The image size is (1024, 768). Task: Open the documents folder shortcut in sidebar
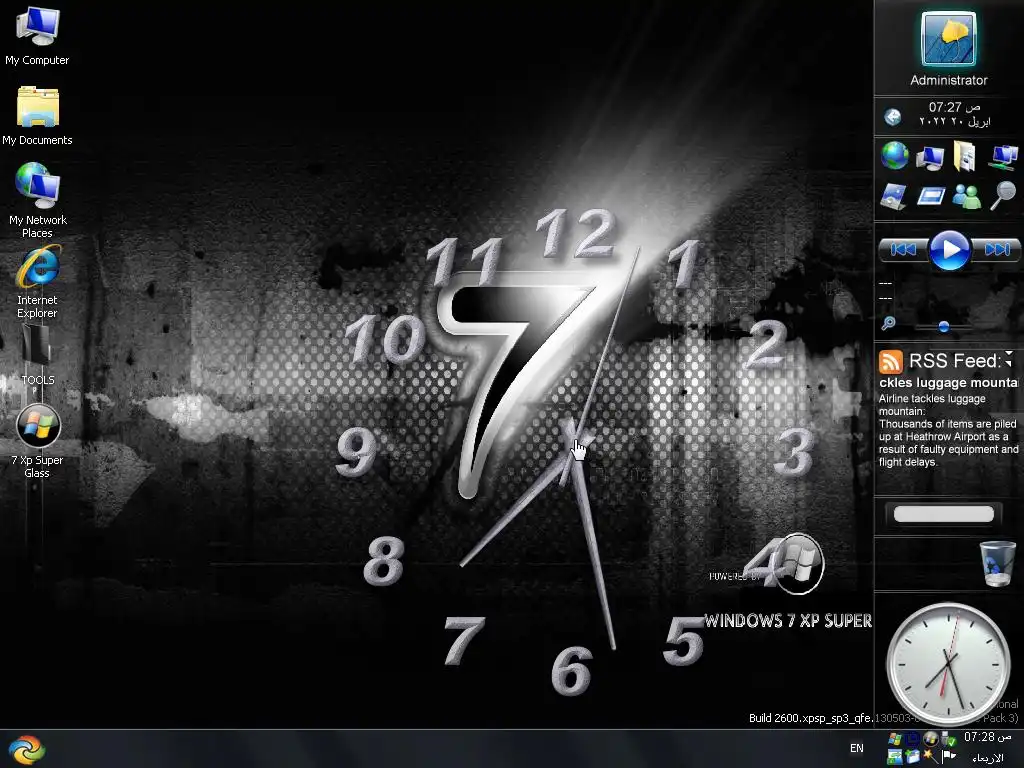click(965, 157)
